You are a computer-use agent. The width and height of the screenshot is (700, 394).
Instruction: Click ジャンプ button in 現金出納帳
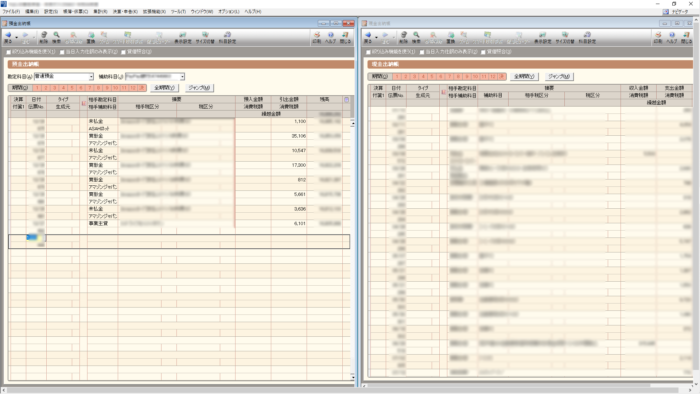pyautogui.click(x=559, y=77)
